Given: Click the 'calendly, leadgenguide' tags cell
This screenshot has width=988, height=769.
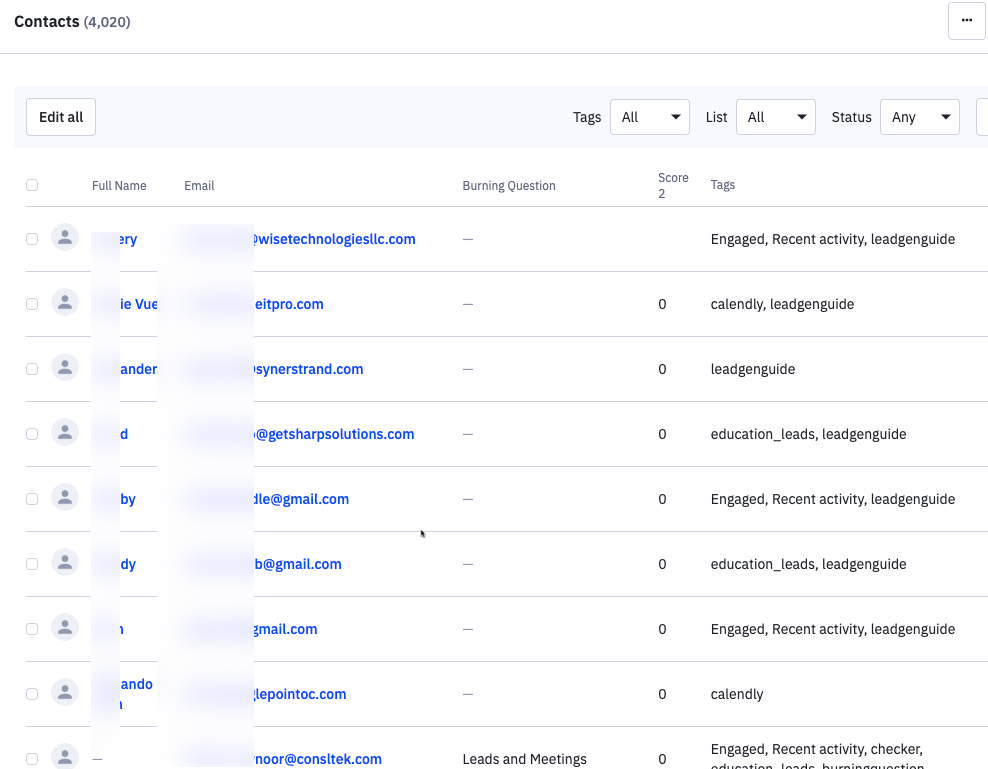Looking at the screenshot, I should [782, 304].
